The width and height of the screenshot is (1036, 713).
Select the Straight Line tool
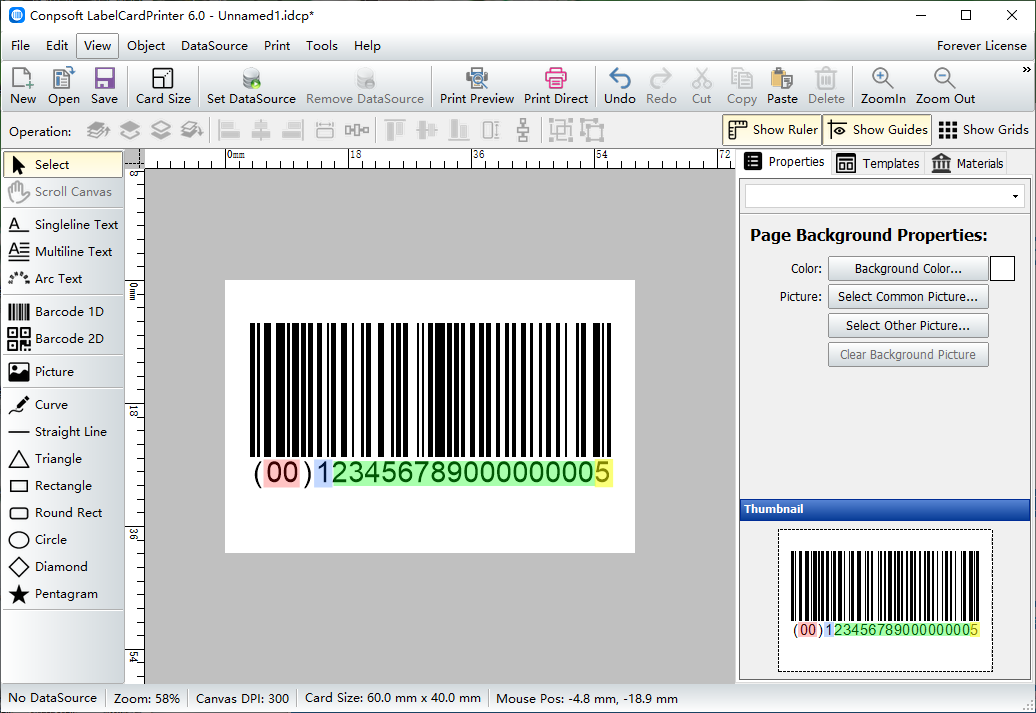pos(63,432)
